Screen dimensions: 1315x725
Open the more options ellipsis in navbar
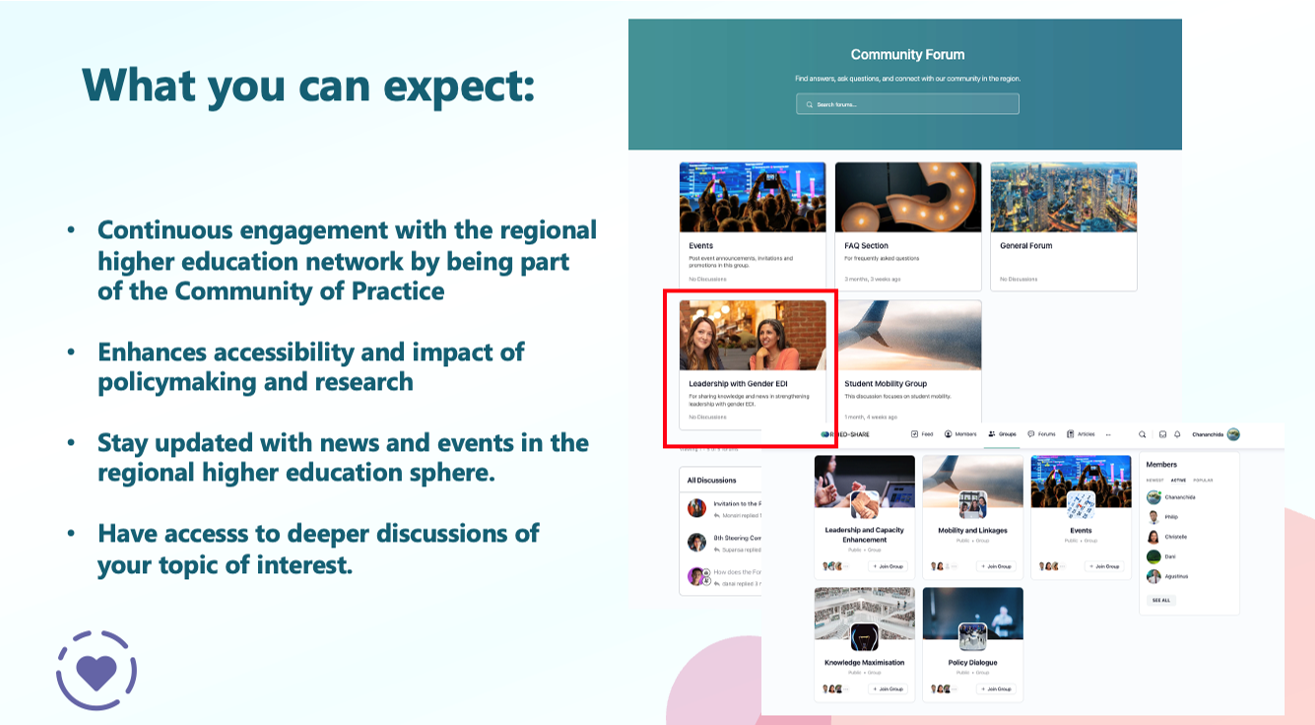[1107, 434]
